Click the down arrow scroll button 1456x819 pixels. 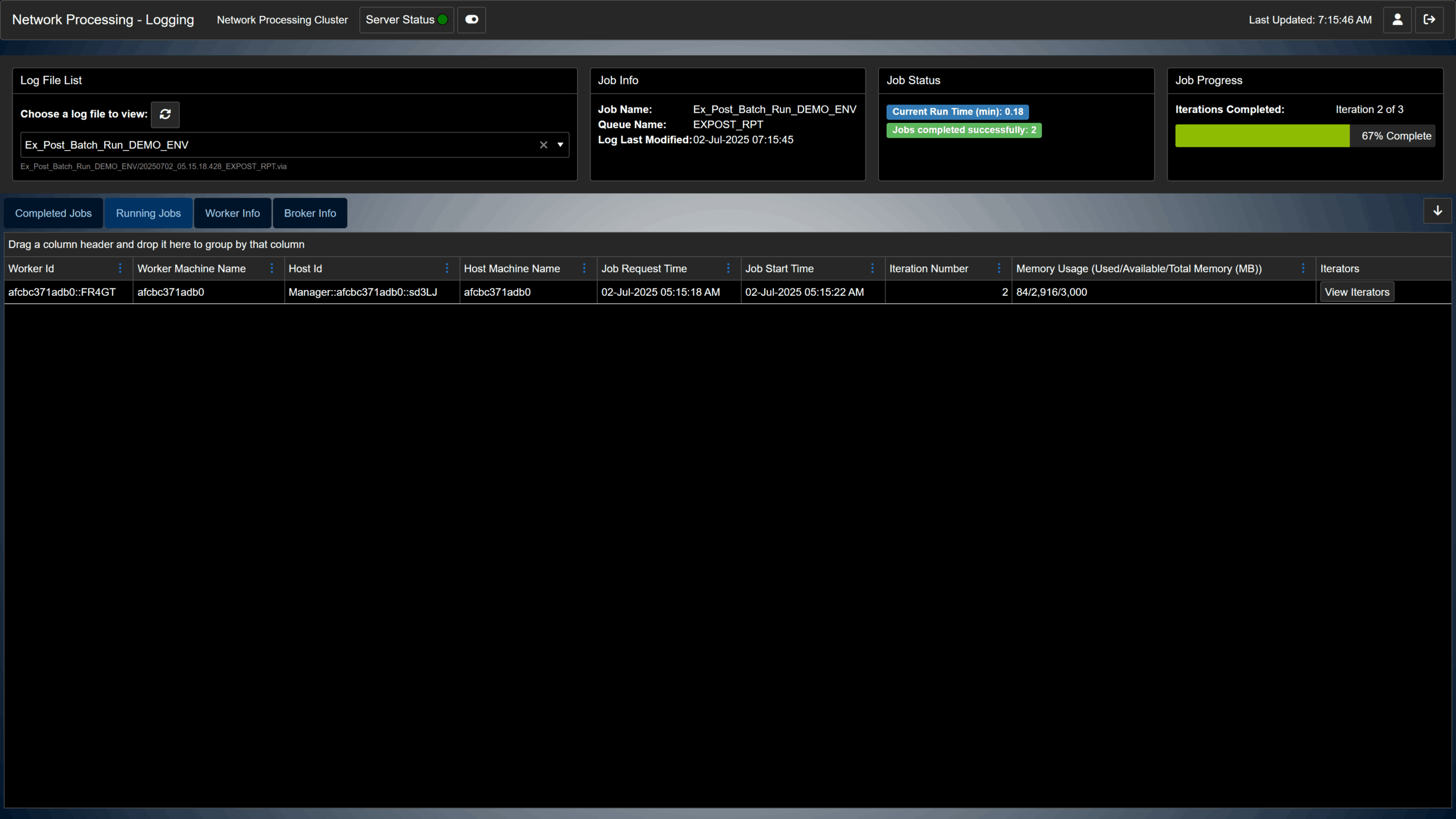(1438, 211)
